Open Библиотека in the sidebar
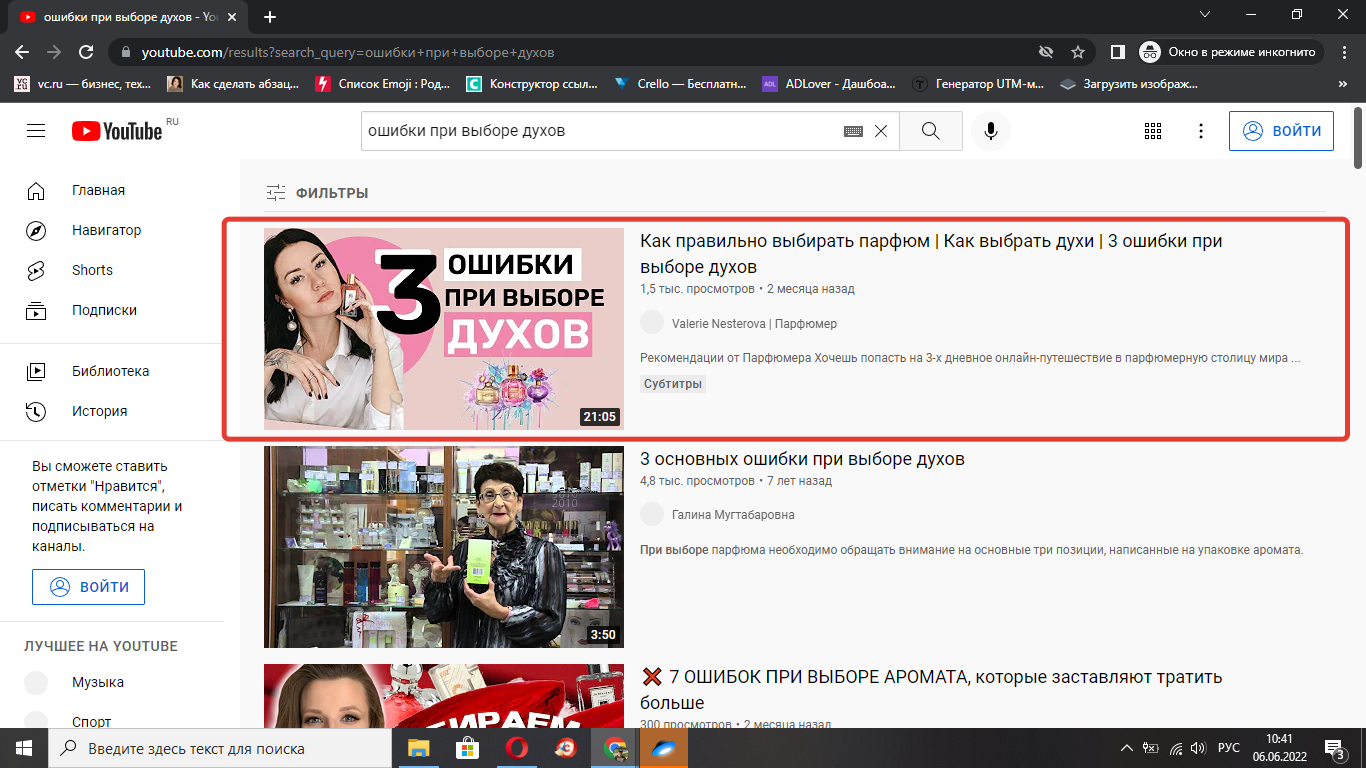Screen dimensions: 1366x768 click(x=112, y=371)
